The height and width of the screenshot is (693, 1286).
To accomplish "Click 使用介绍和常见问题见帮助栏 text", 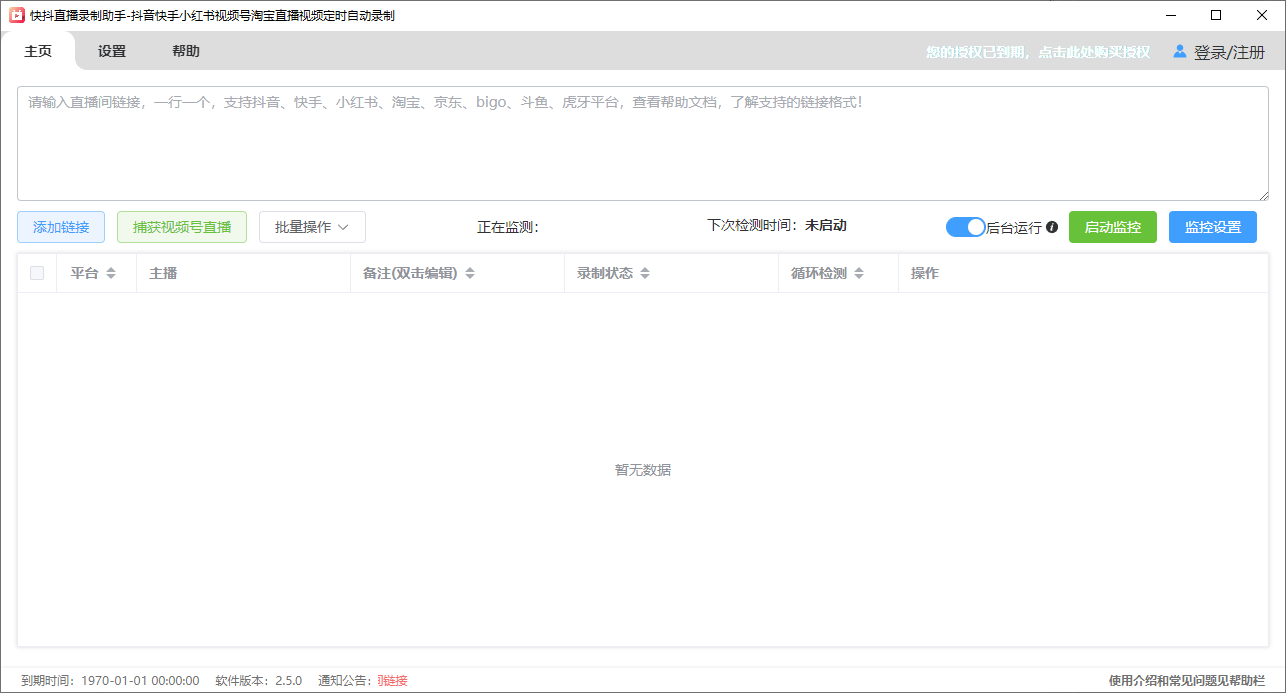I will point(1187,681).
